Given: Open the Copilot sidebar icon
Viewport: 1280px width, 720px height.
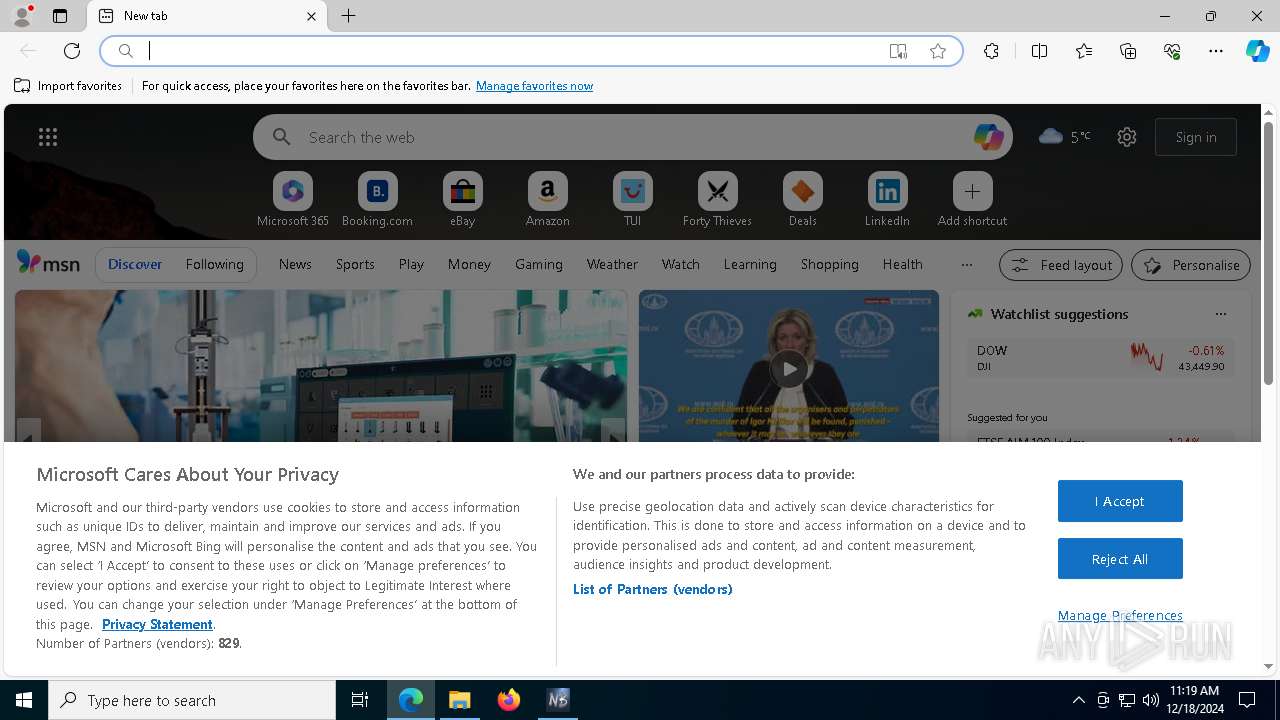Looking at the screenshot, I should tap(1257, 51).
